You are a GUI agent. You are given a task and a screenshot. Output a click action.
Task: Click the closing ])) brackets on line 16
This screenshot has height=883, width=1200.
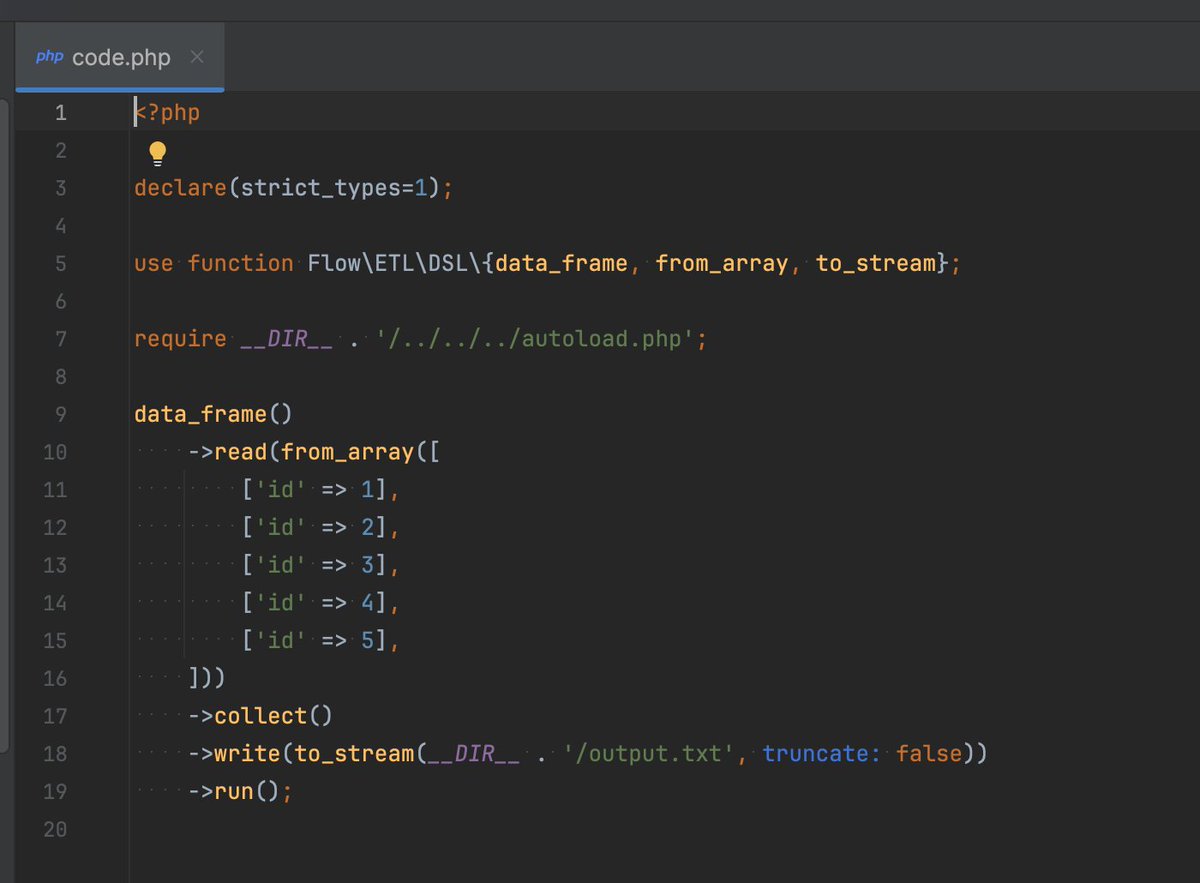[207, 678]
